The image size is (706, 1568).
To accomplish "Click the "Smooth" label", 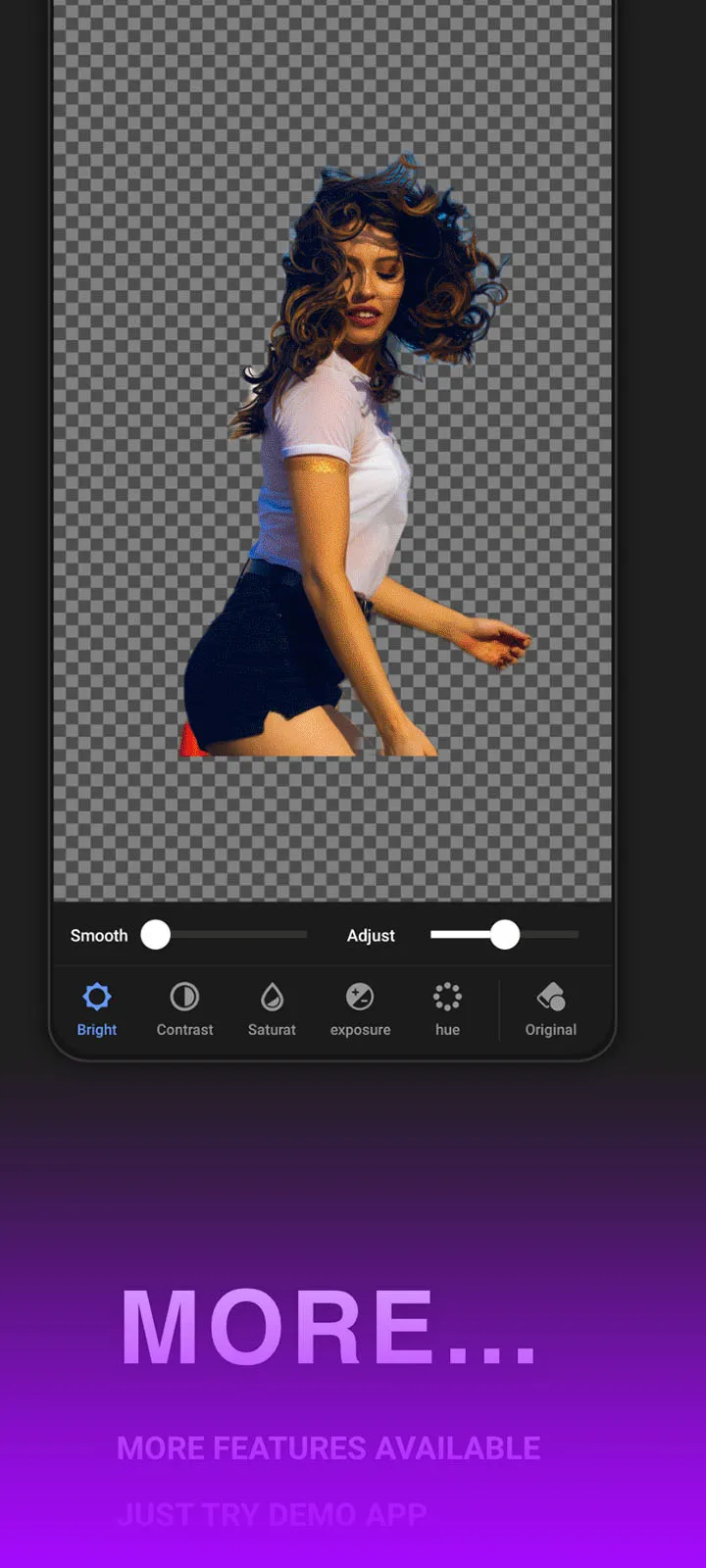I will (x=99, y=936).
